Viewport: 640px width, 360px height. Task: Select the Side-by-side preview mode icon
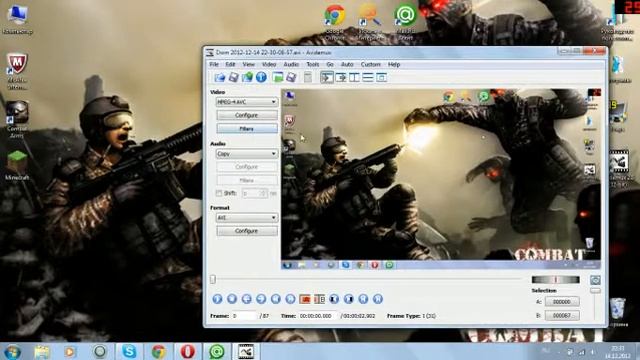coord(354,77)
